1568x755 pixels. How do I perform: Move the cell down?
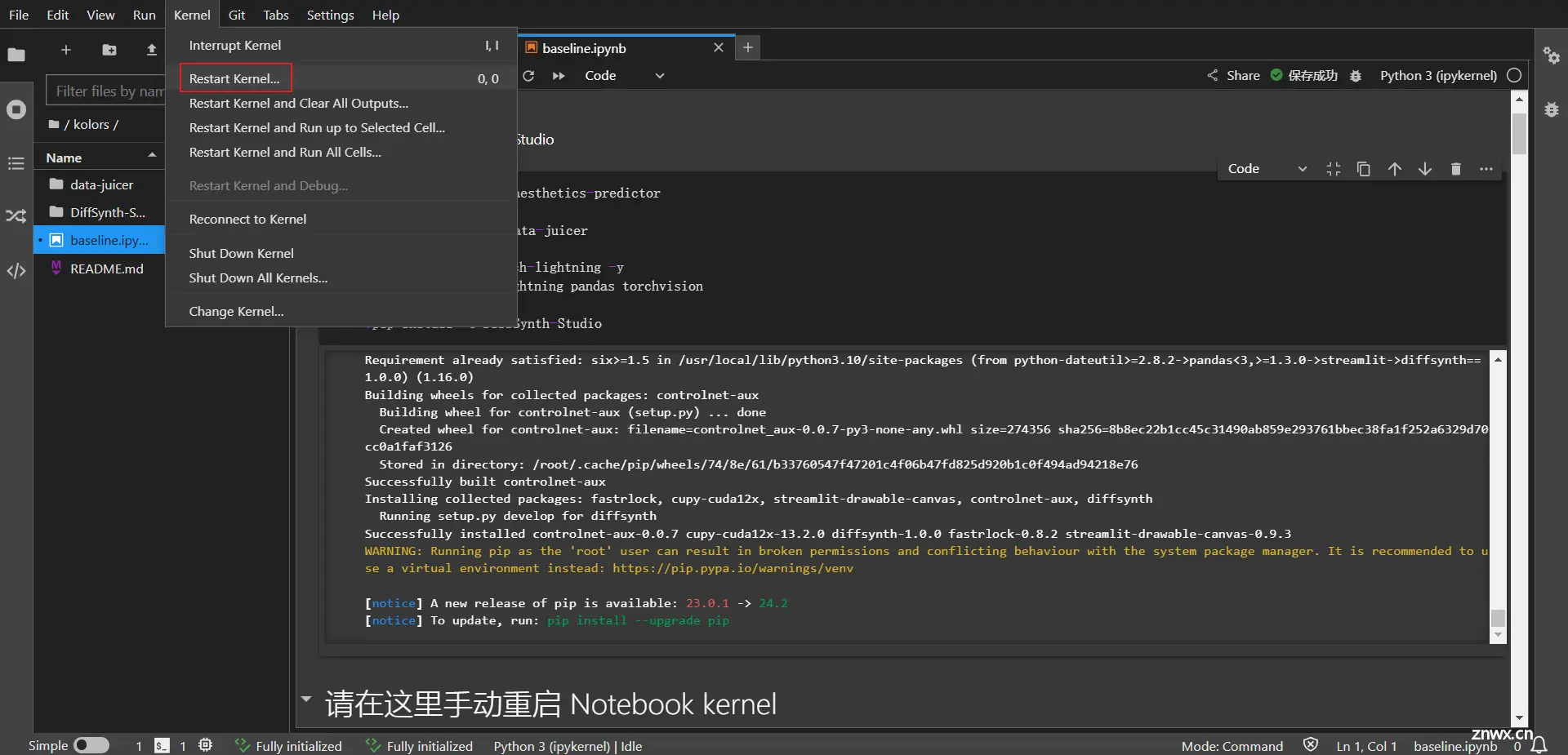point(1425,169)
